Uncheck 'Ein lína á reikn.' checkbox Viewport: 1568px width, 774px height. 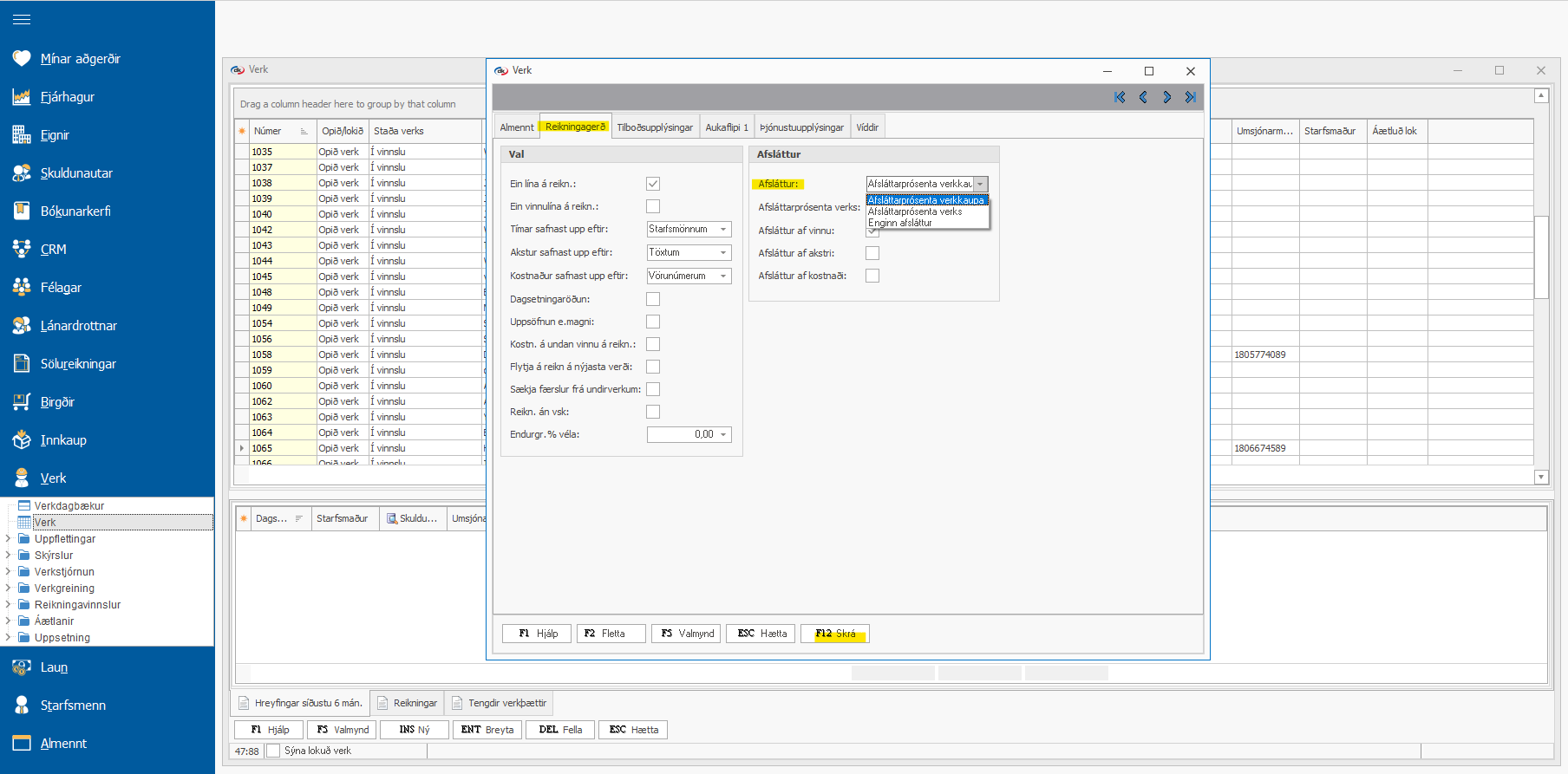click(x=653, y=184)
